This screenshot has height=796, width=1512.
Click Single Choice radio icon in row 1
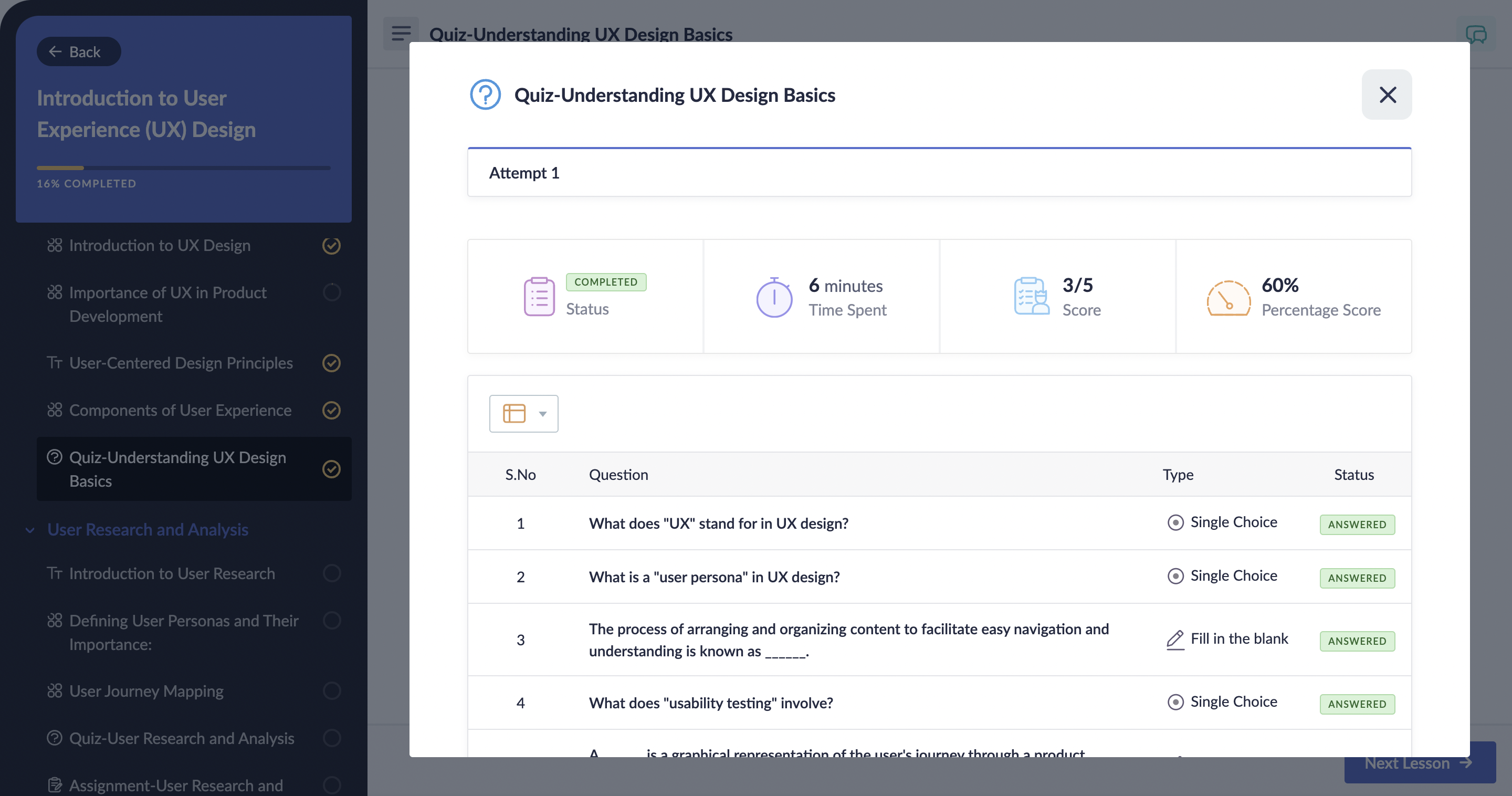pos(1175,522)
